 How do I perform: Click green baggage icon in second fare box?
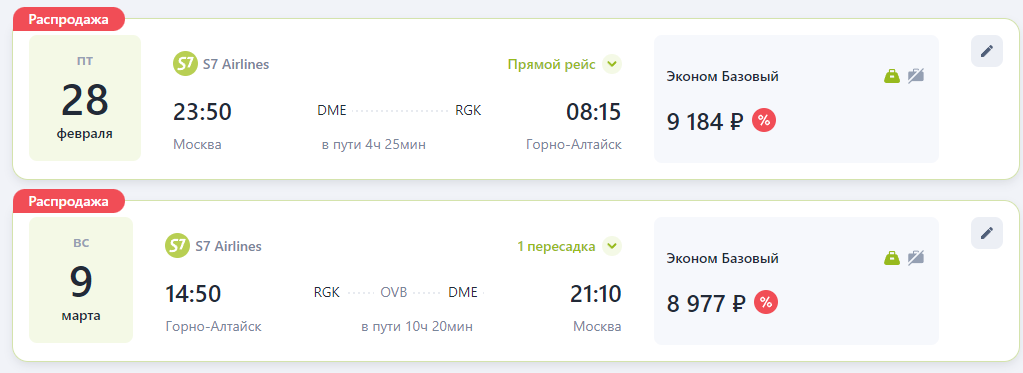(891, 258)
